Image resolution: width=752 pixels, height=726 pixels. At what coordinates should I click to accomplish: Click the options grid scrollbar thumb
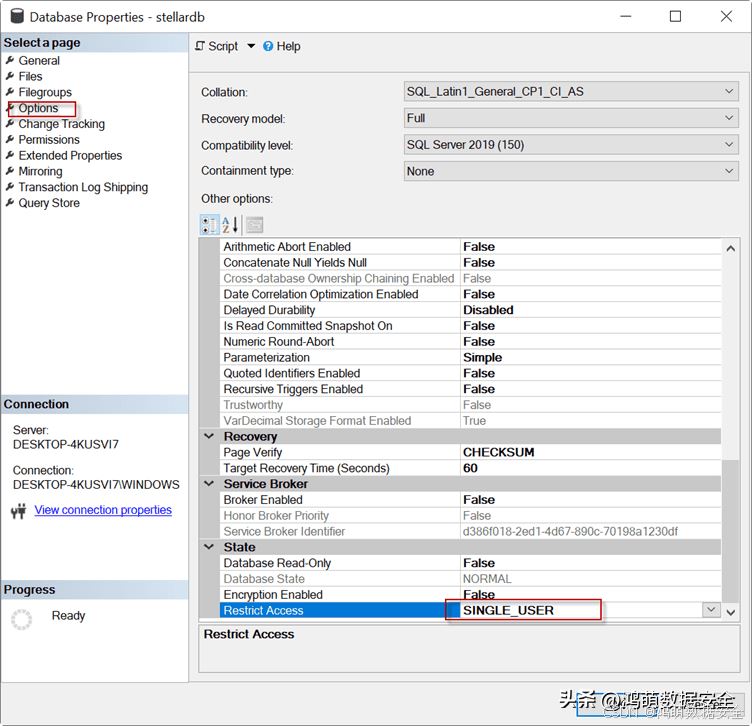pyautogui.click(x=730, y=530)
